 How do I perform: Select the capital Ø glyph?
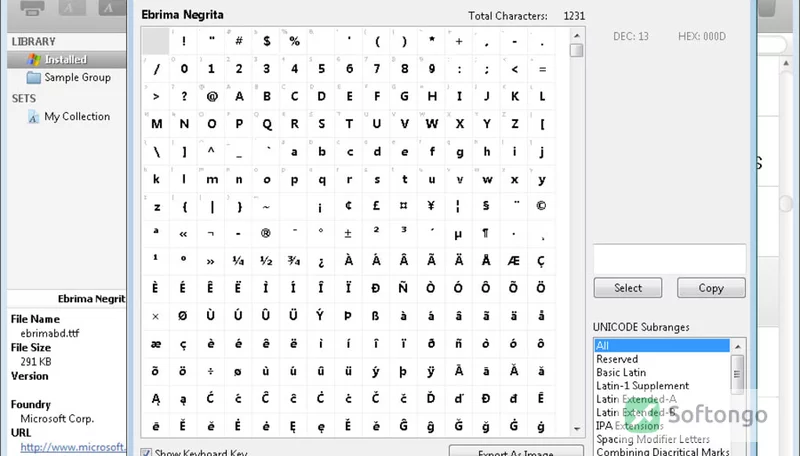[183, 316]
